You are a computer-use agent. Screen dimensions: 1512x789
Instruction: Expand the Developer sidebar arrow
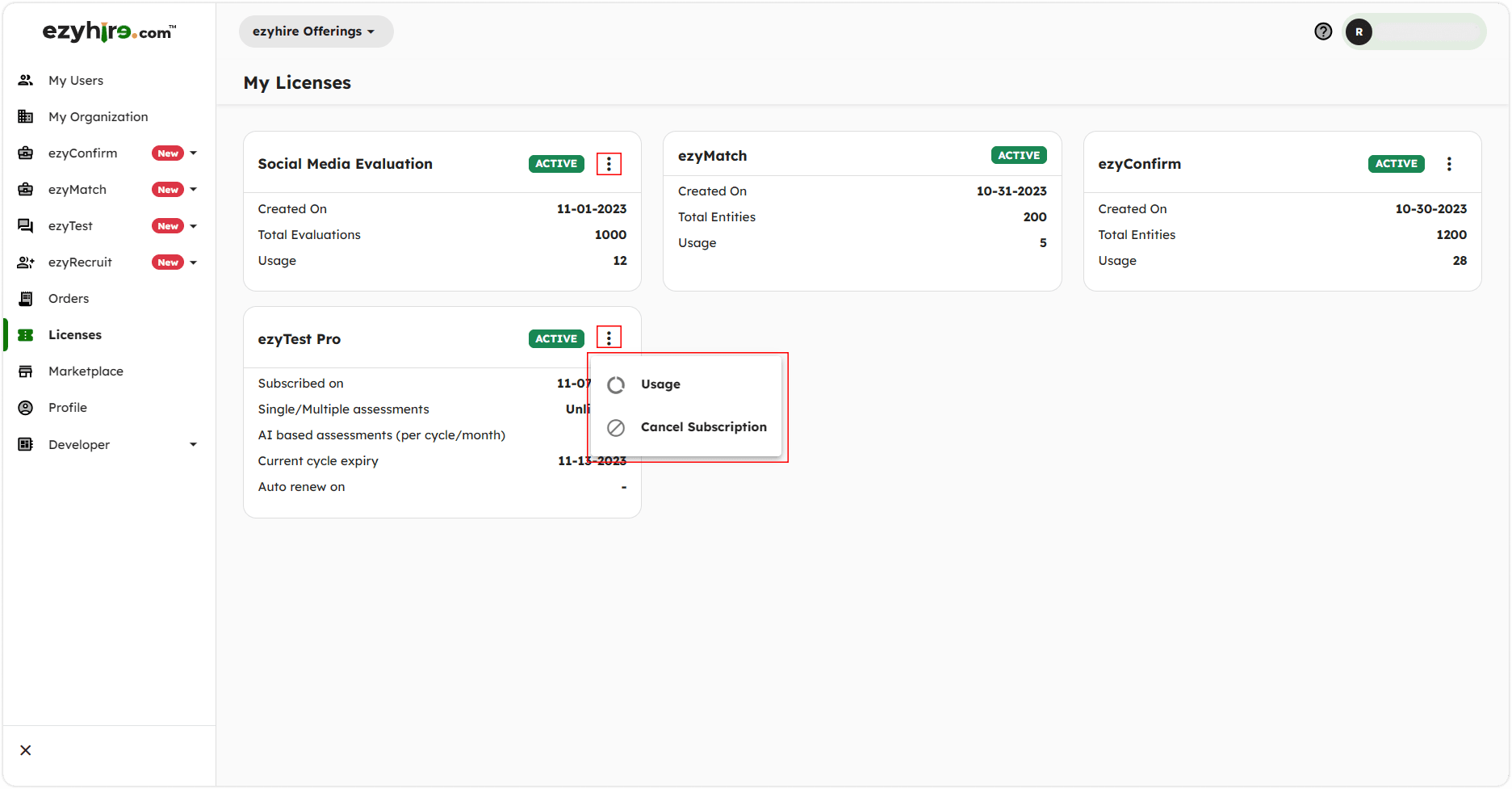click(x=193, y=444)
